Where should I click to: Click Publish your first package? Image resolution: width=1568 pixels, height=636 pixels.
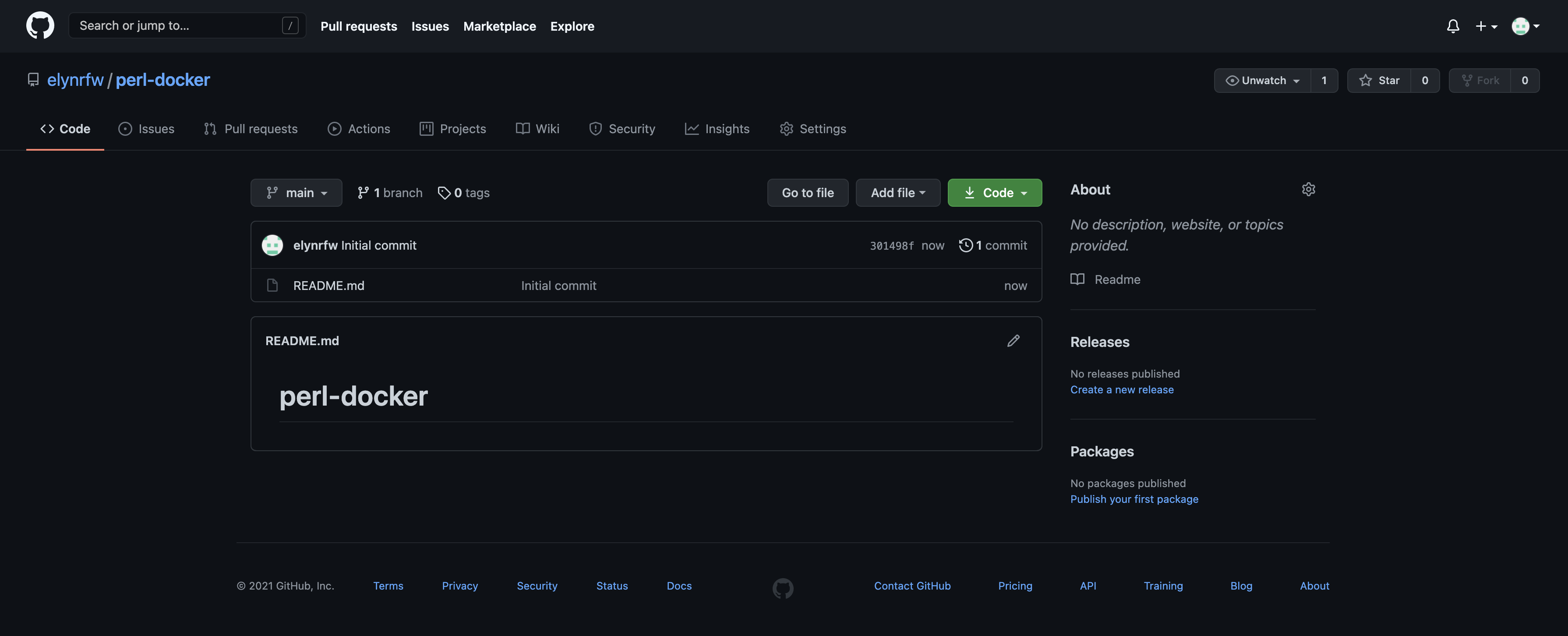(x=1134, y=499)
